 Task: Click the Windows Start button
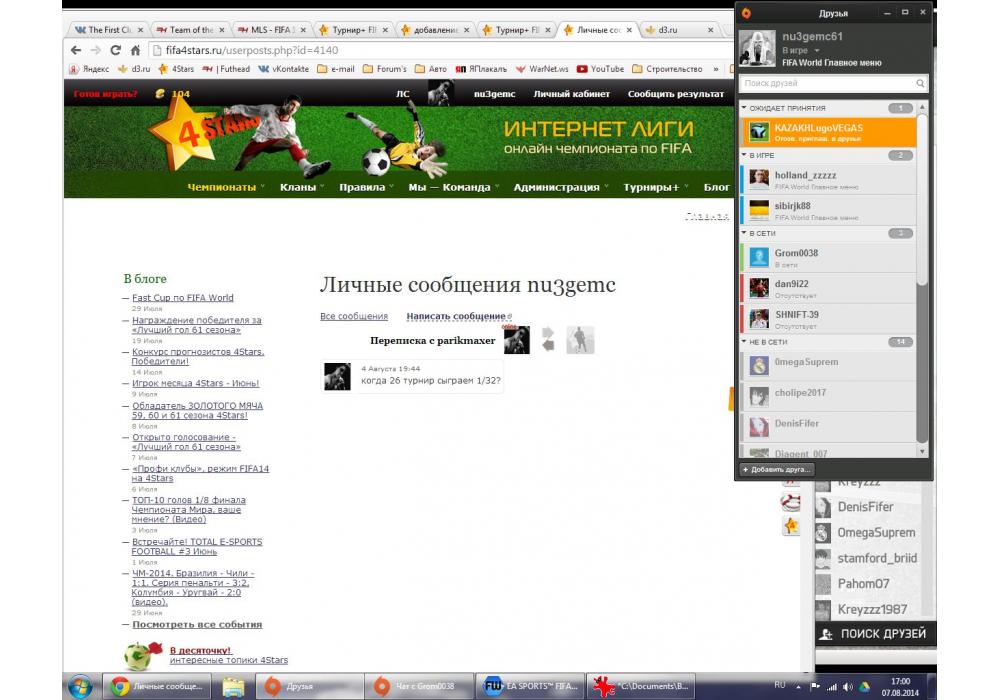80,687
